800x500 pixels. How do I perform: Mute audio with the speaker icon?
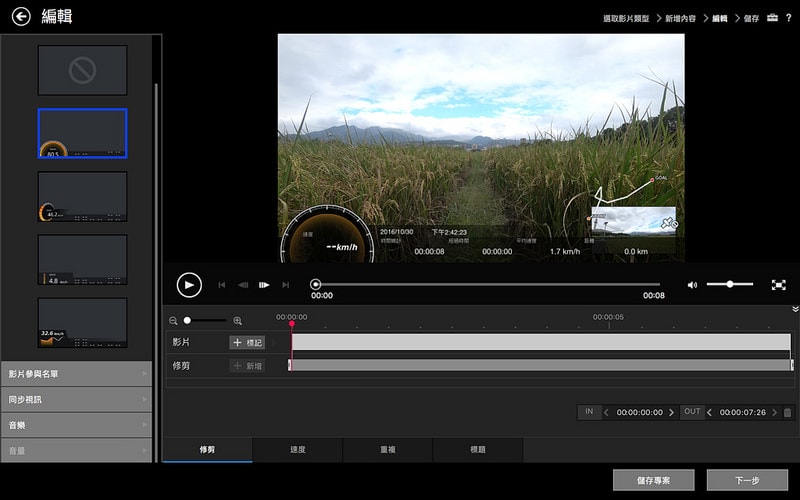coord(692,285)
